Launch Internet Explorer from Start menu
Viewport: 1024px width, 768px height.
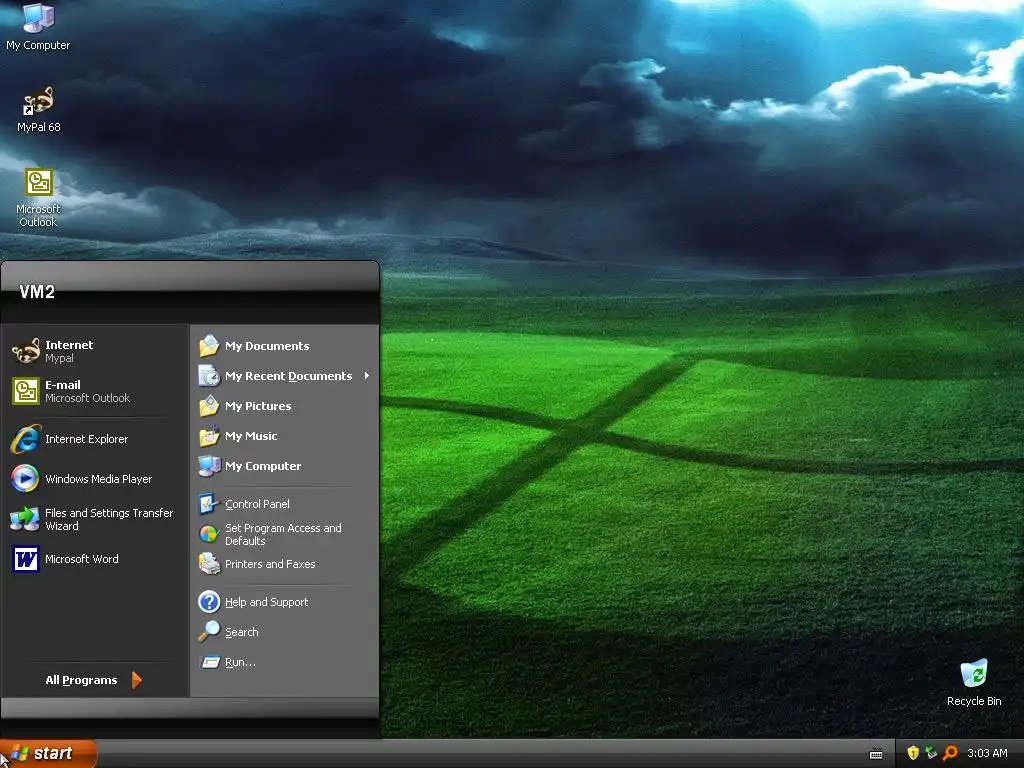[x=95, y=439]
